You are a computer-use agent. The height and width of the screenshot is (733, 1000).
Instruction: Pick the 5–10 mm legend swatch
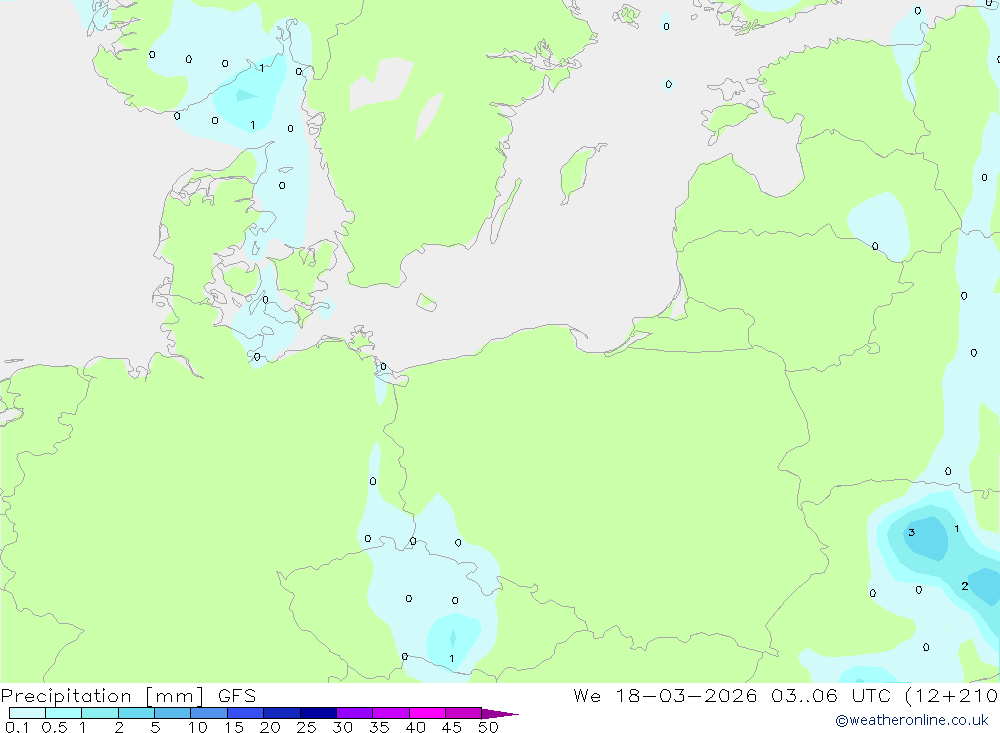(173, 713)
